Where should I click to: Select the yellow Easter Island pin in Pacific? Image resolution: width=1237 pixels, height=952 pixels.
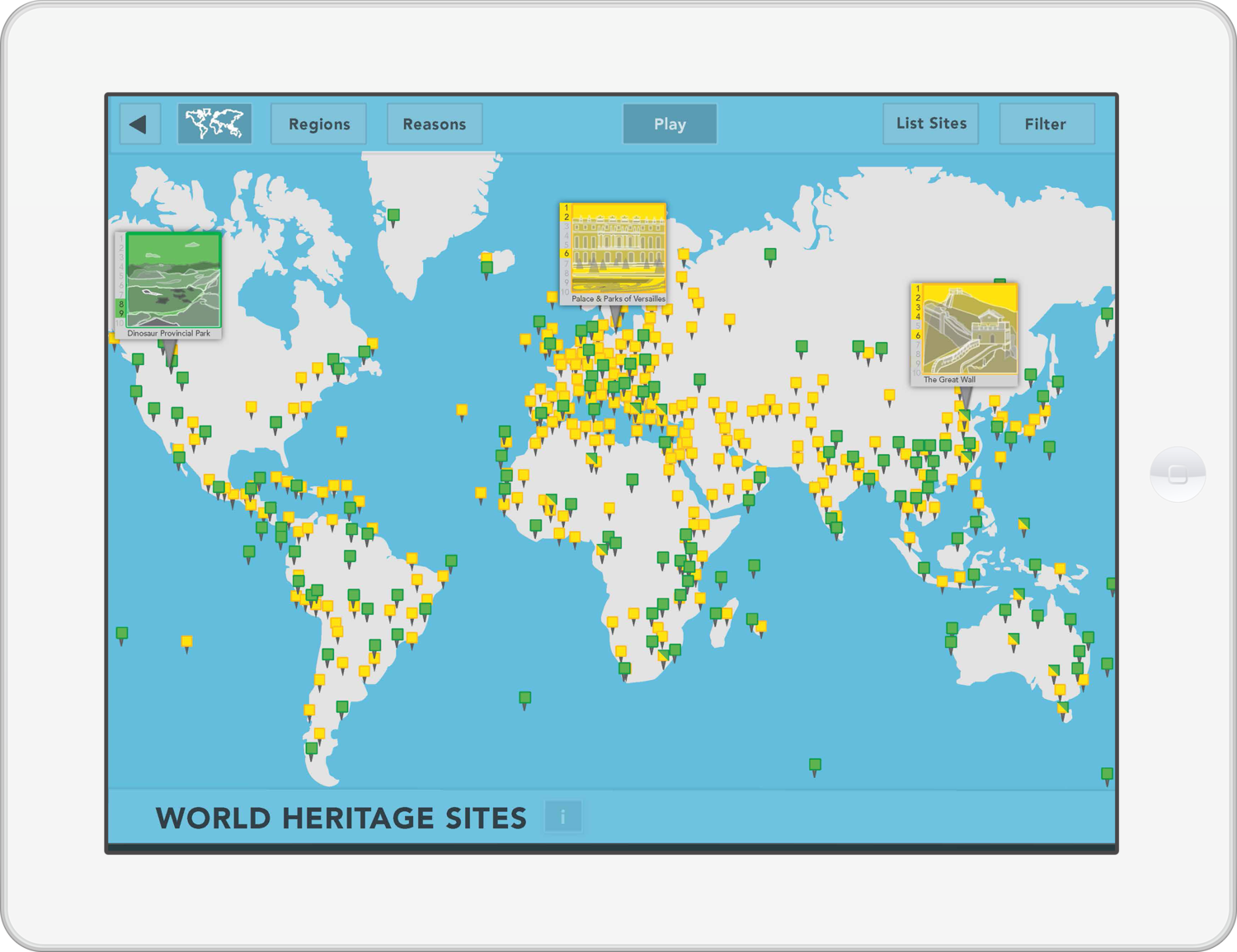[x=187, y=643]
